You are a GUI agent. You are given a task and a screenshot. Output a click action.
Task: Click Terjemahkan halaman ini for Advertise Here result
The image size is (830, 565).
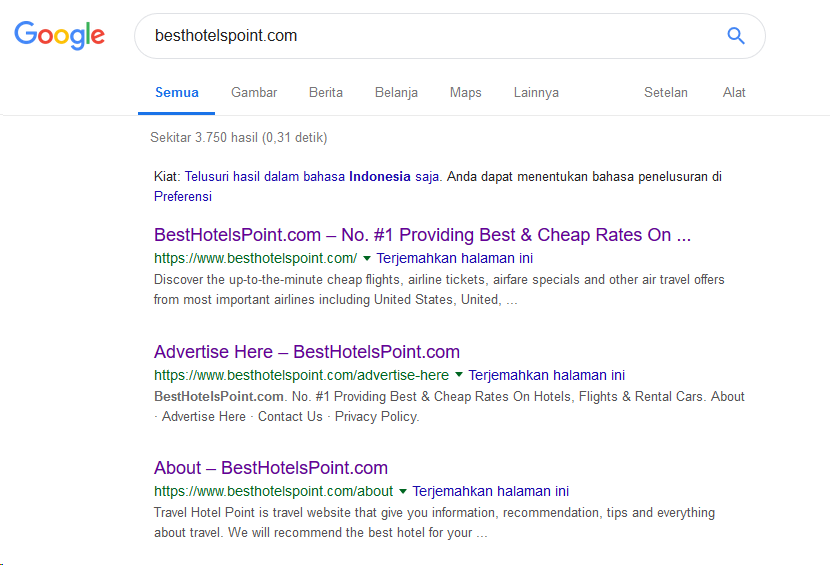point(546,375)
